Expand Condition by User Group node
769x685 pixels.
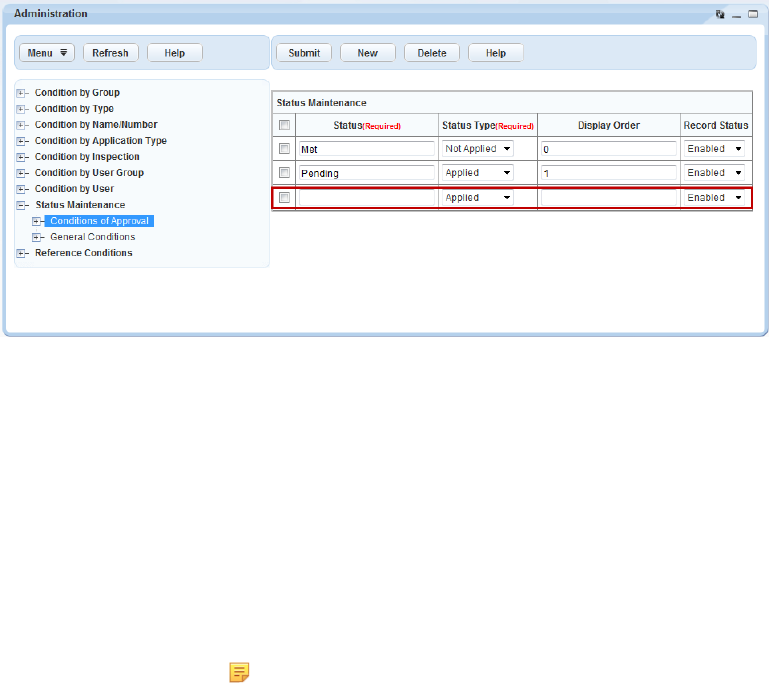point(21,173)
